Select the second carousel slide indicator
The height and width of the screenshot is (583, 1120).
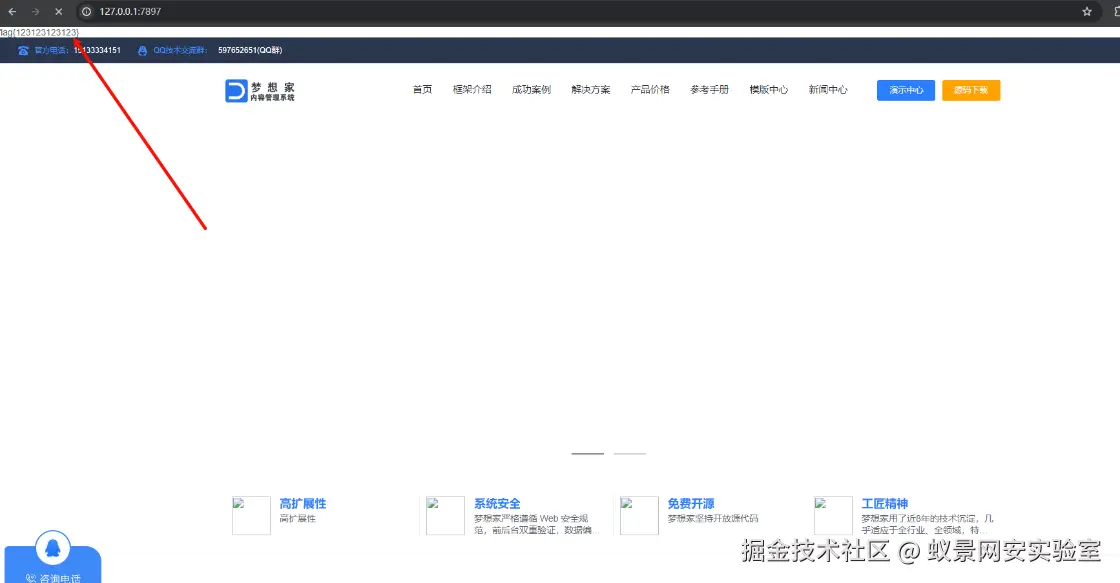630,454
